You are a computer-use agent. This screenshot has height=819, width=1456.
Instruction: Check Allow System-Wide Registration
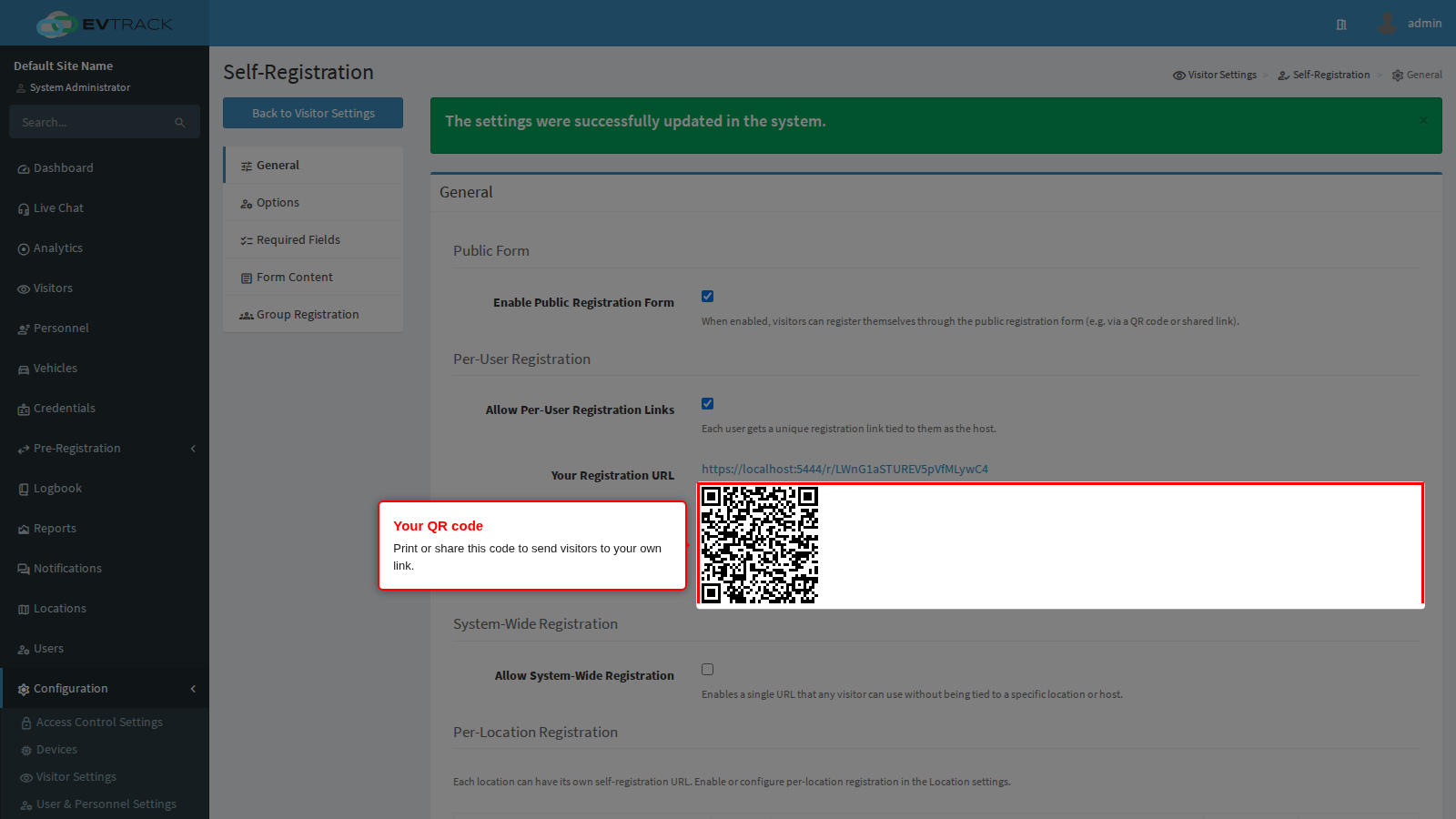707,670
